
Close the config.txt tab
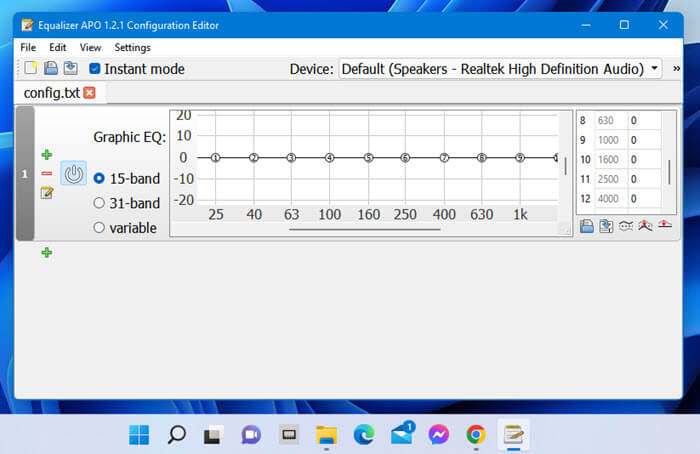click(x=90, y=92)
